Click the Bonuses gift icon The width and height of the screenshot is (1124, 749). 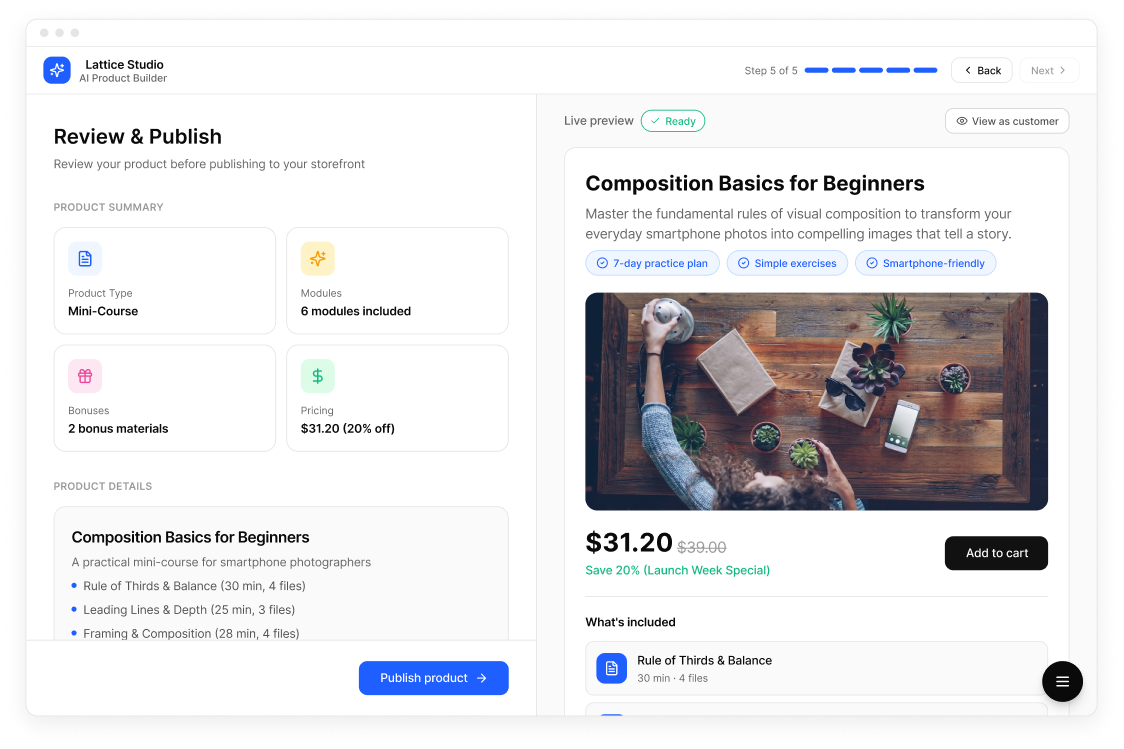click(x=85, y=376)
